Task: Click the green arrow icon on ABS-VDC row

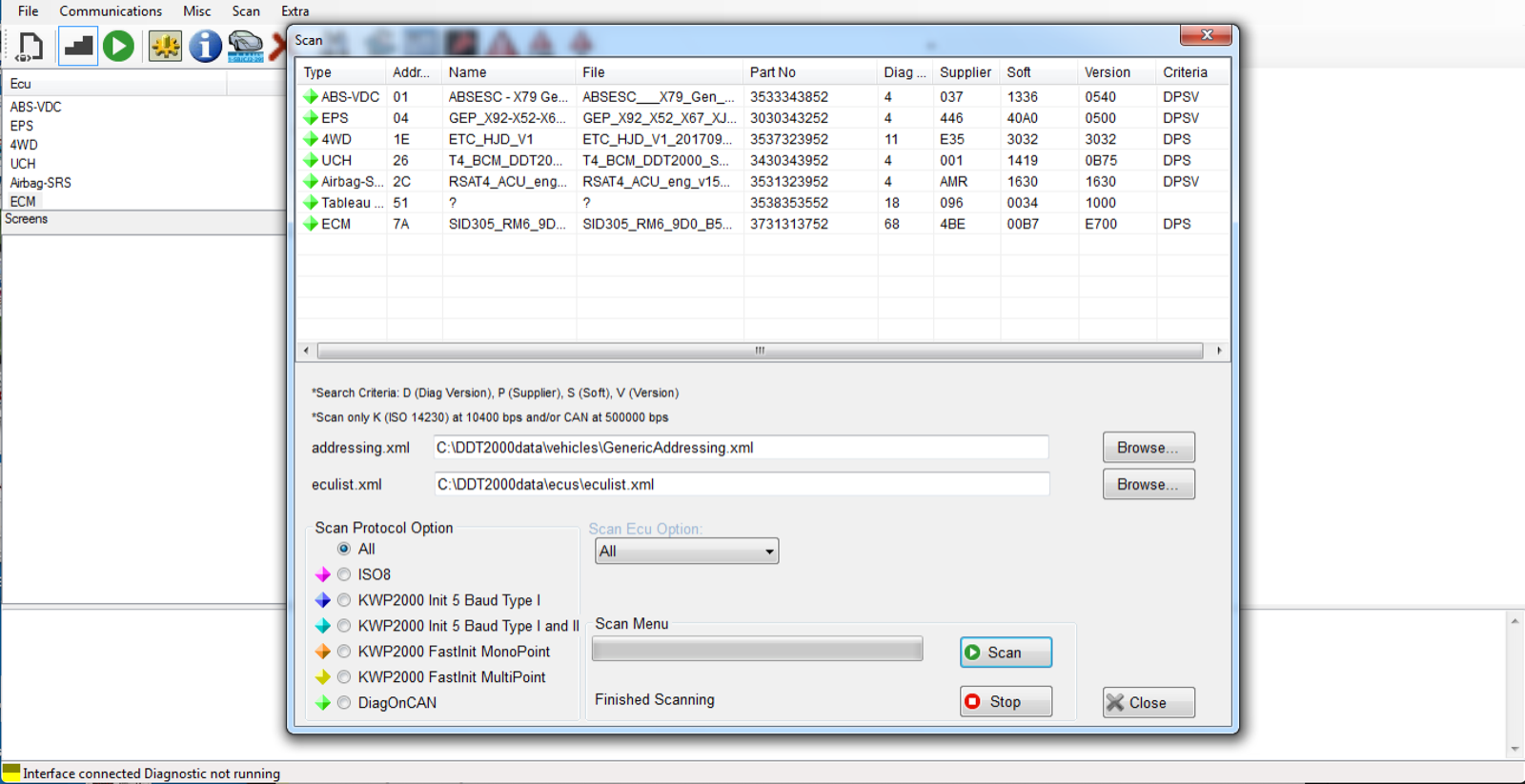Action: tap(311, 97)
